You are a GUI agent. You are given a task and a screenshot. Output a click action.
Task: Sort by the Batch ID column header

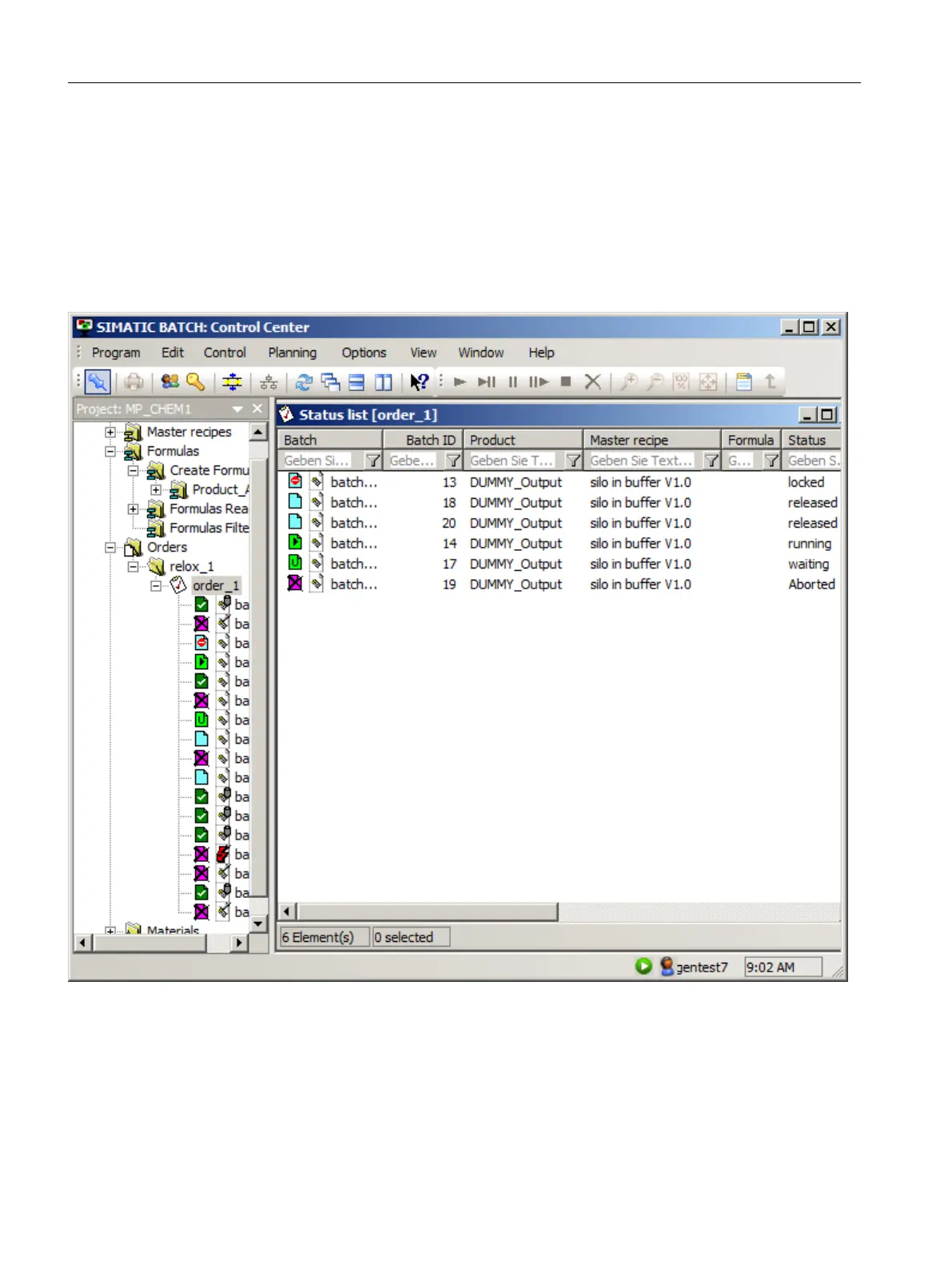click(x=423, y=440)
